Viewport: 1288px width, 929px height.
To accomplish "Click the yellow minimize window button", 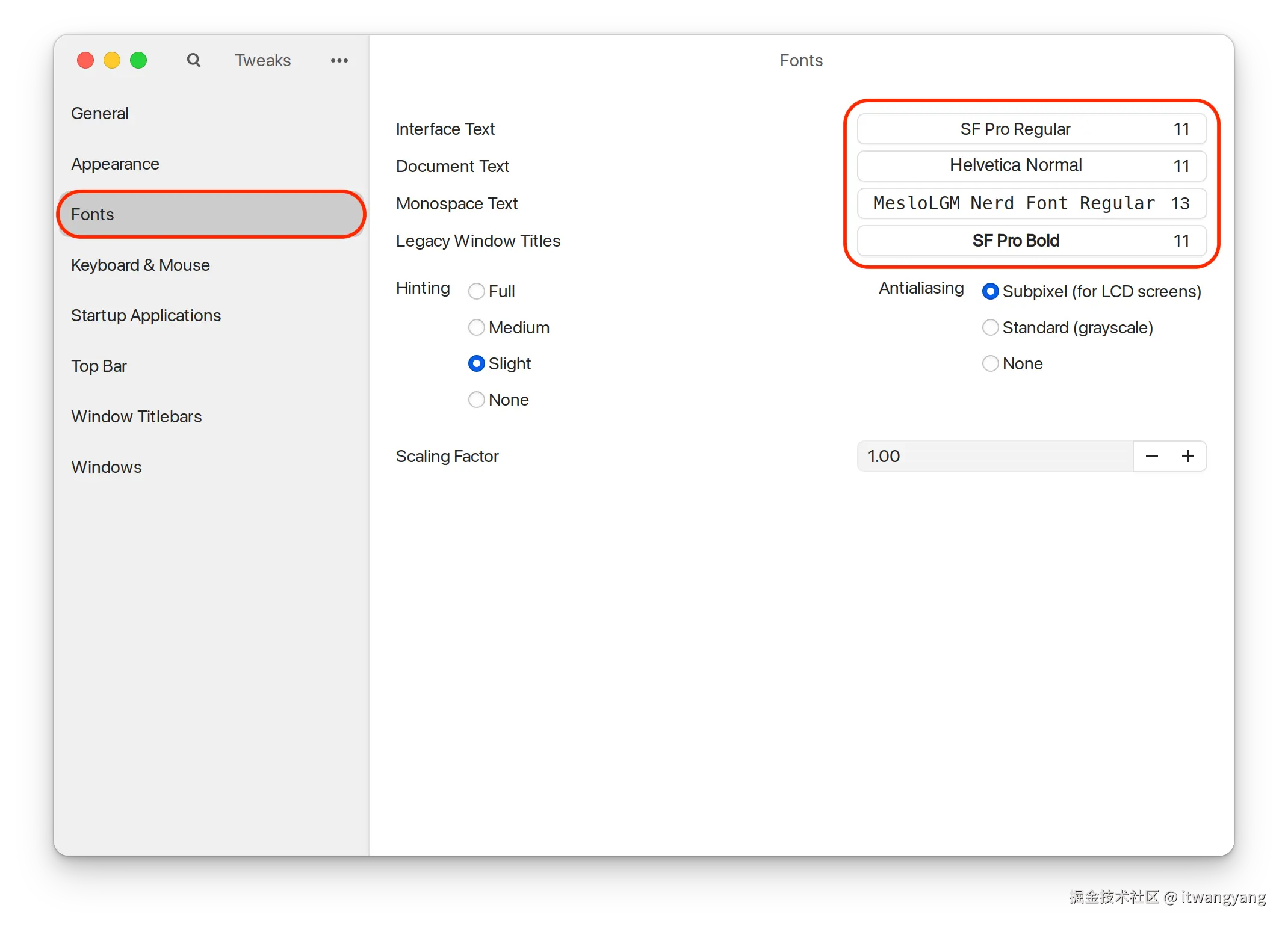I will 112,60.
